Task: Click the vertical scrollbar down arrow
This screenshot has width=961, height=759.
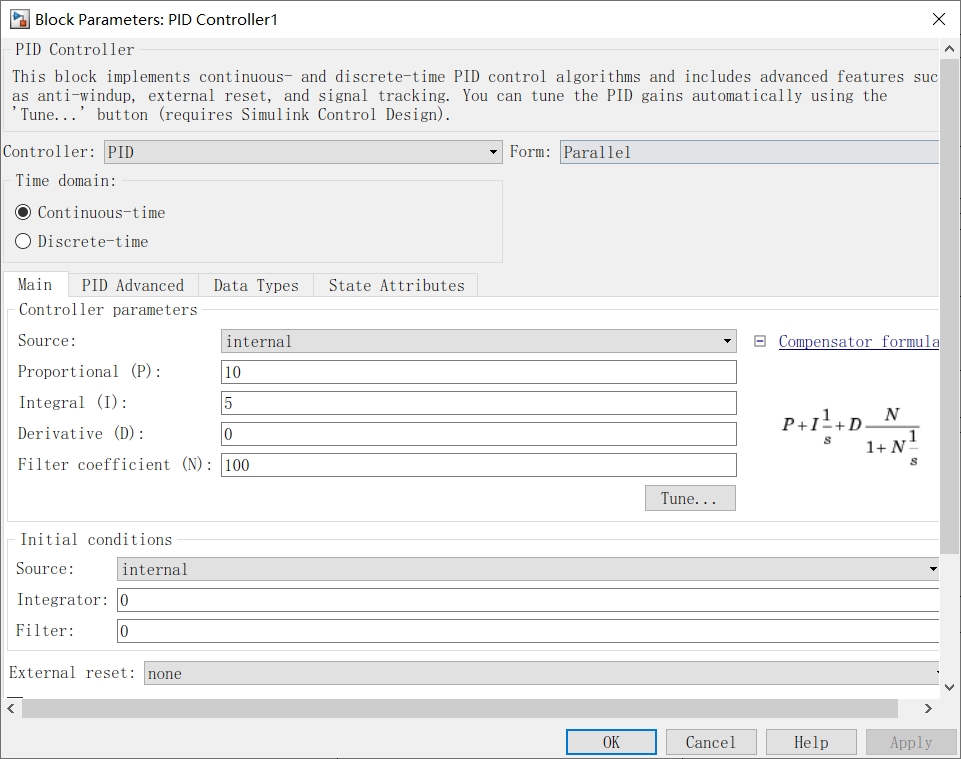Action: [949, 687]
